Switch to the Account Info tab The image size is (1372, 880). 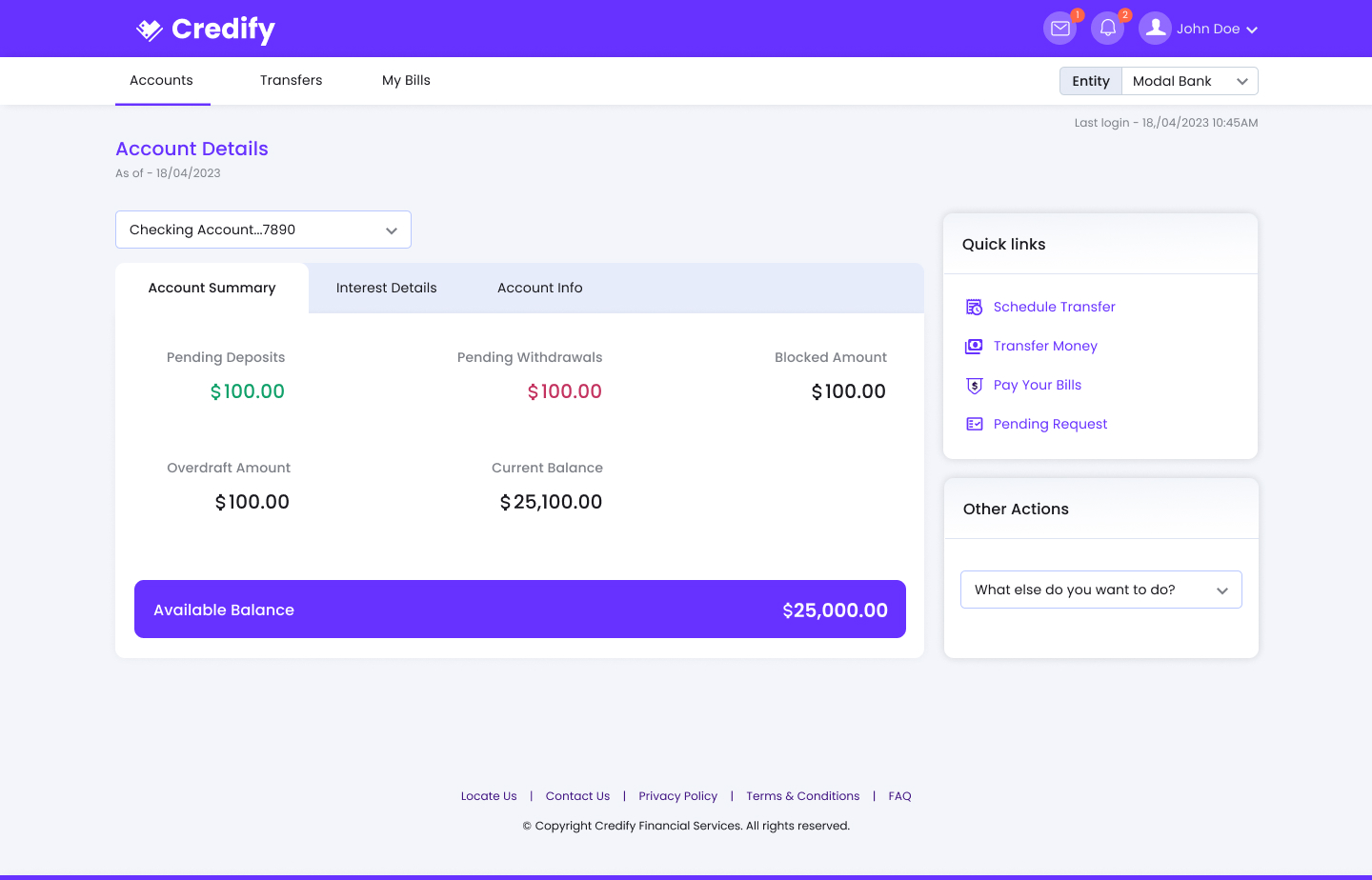click(539, 288)
